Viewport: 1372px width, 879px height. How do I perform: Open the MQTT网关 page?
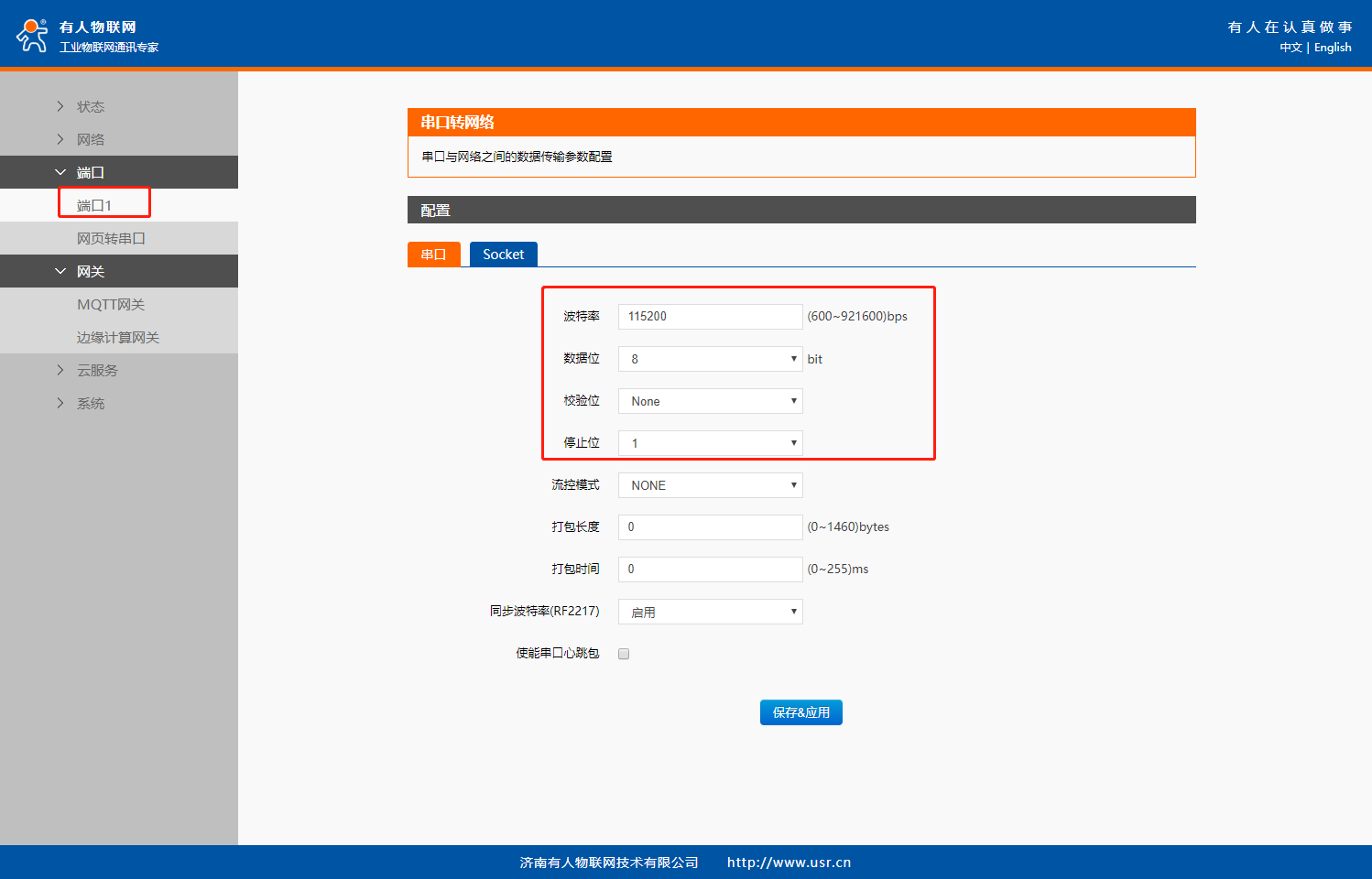111,304
